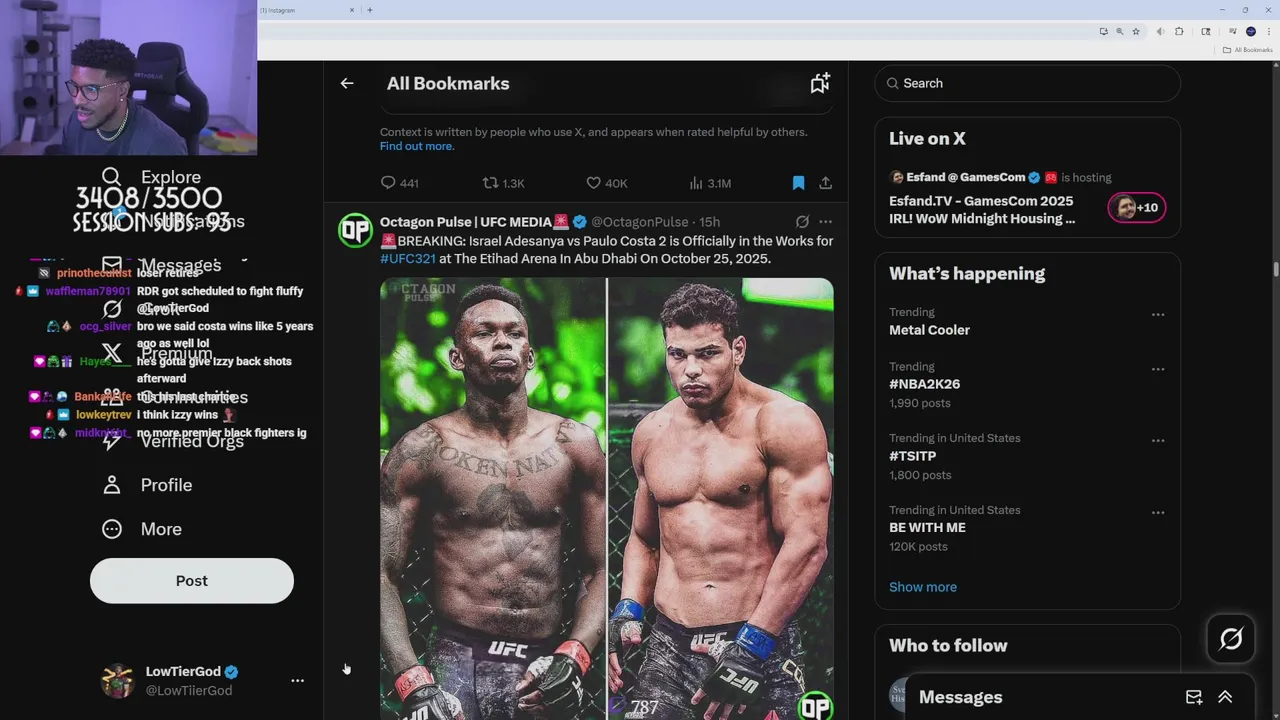The width and height of the screenshot is (1280, 720).
Task: Click the Post button
Action: (x=192, y=581)
